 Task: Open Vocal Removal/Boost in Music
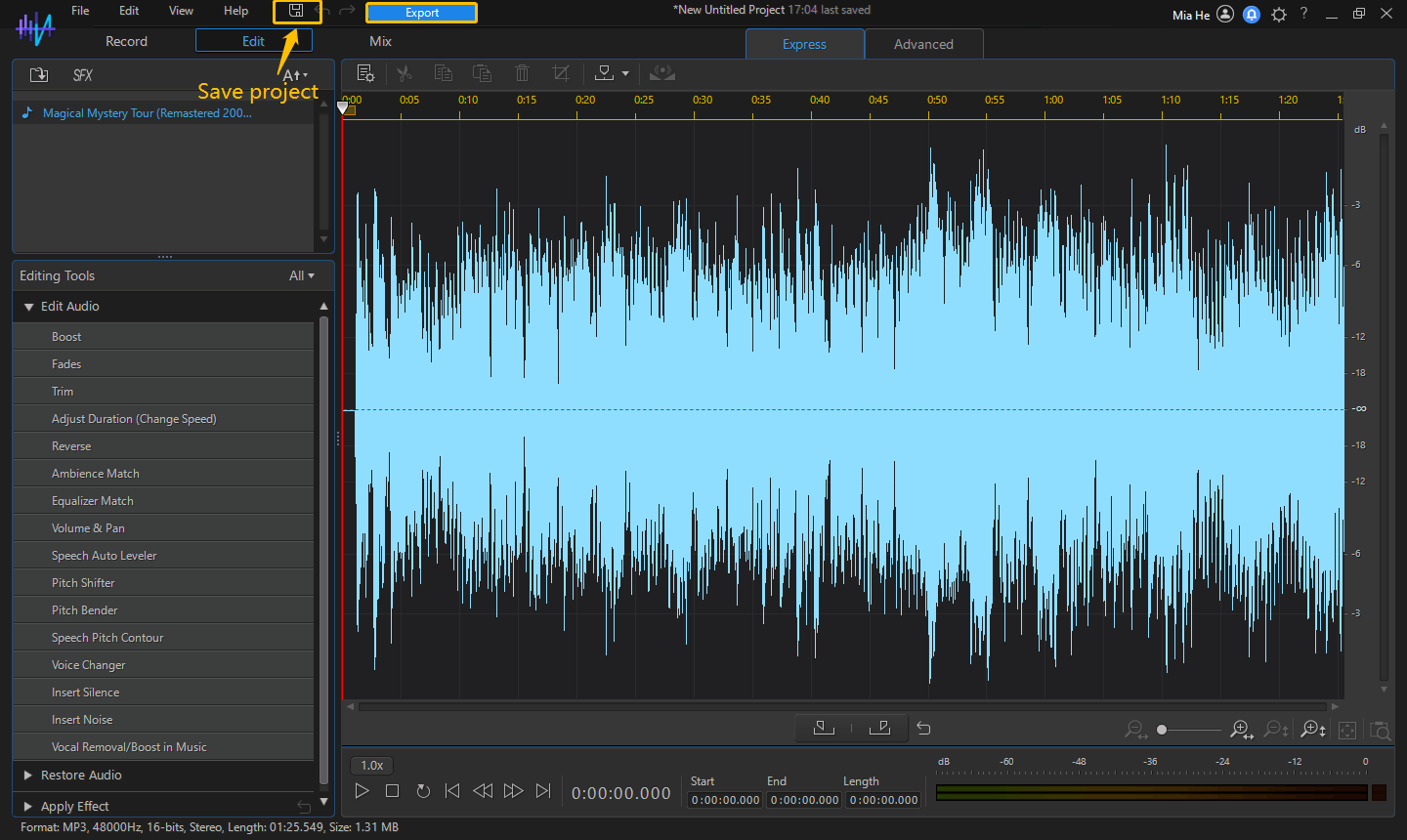click(163, 746)
